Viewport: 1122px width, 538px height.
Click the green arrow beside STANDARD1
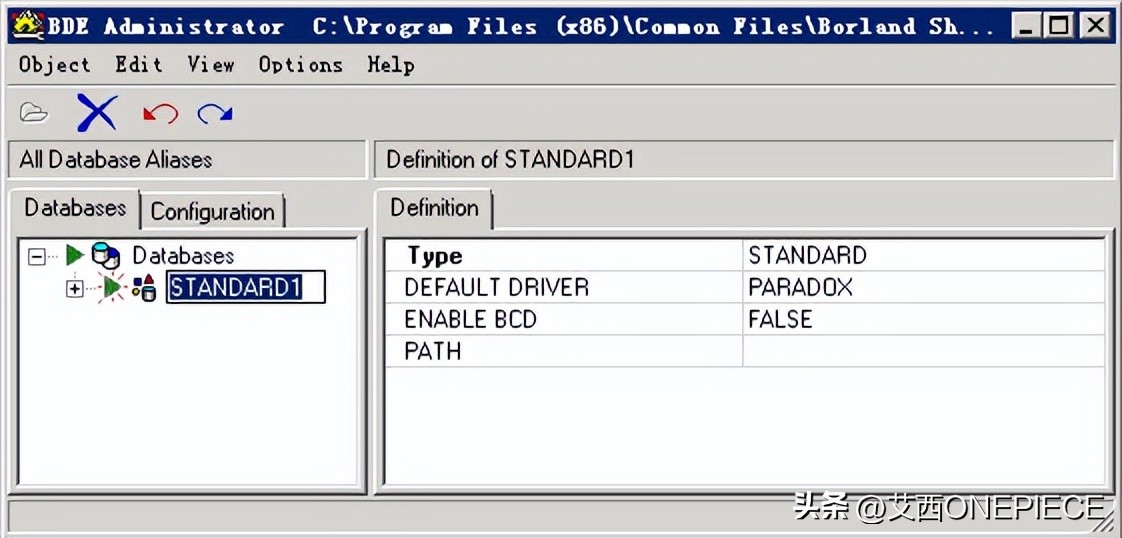click(112, 288)
